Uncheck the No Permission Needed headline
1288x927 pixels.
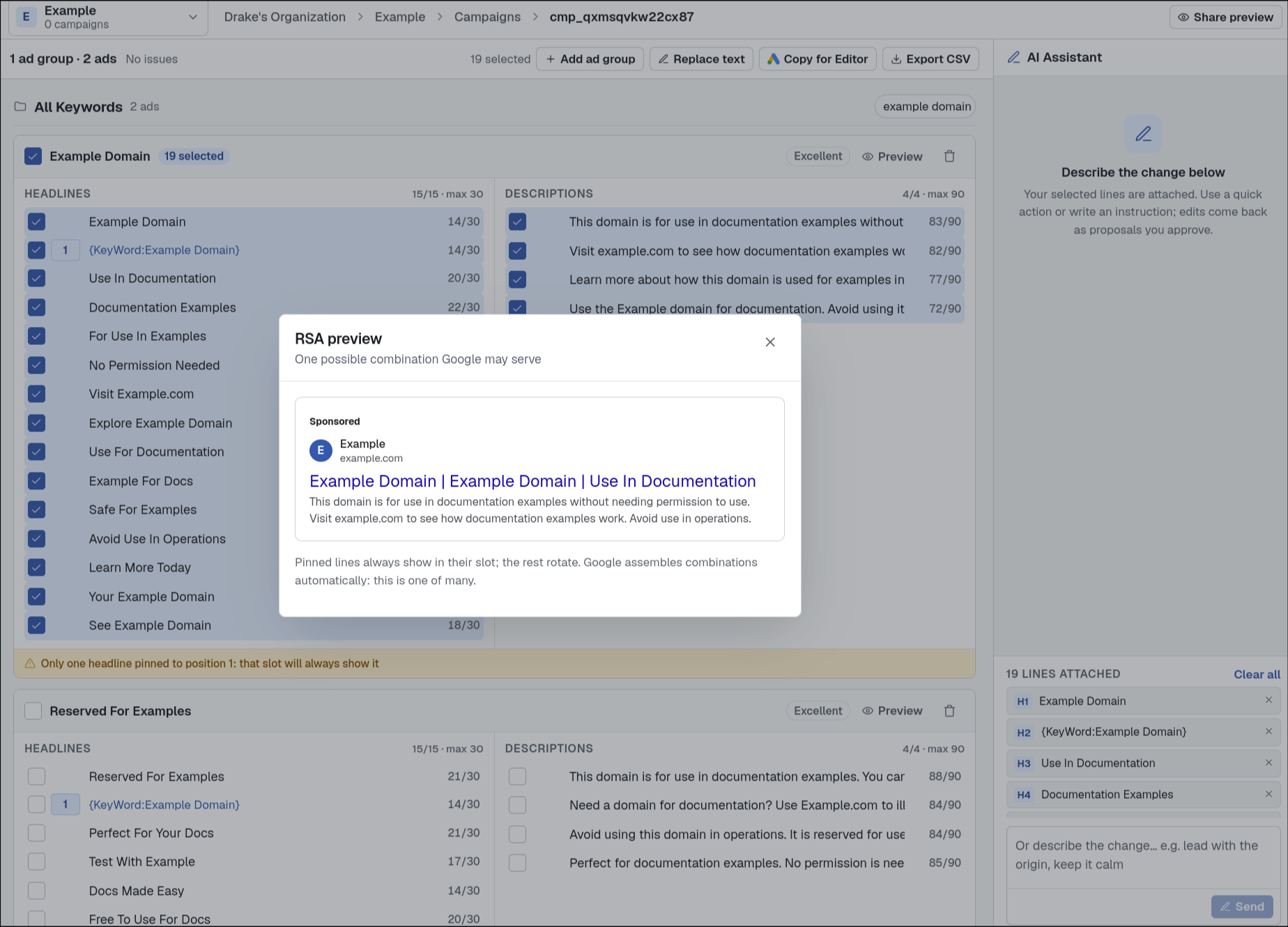(x=36, y=365)
